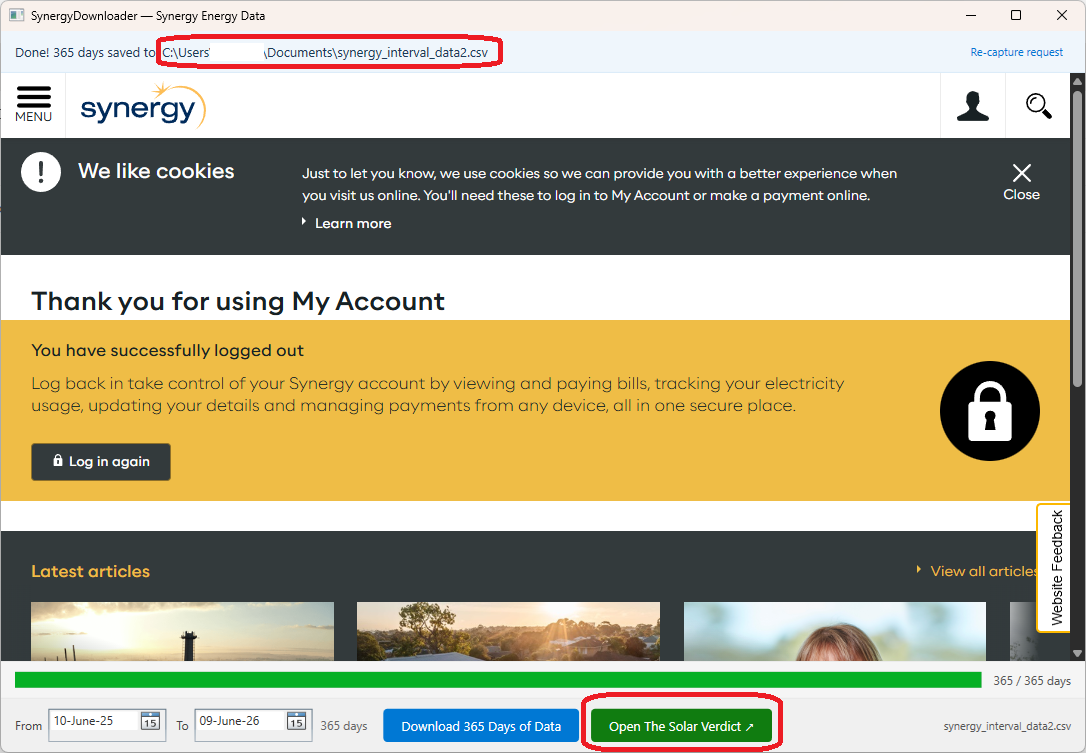
Task: Minimize the SynergyDownloader window
Action: click(x=971, y=15)
